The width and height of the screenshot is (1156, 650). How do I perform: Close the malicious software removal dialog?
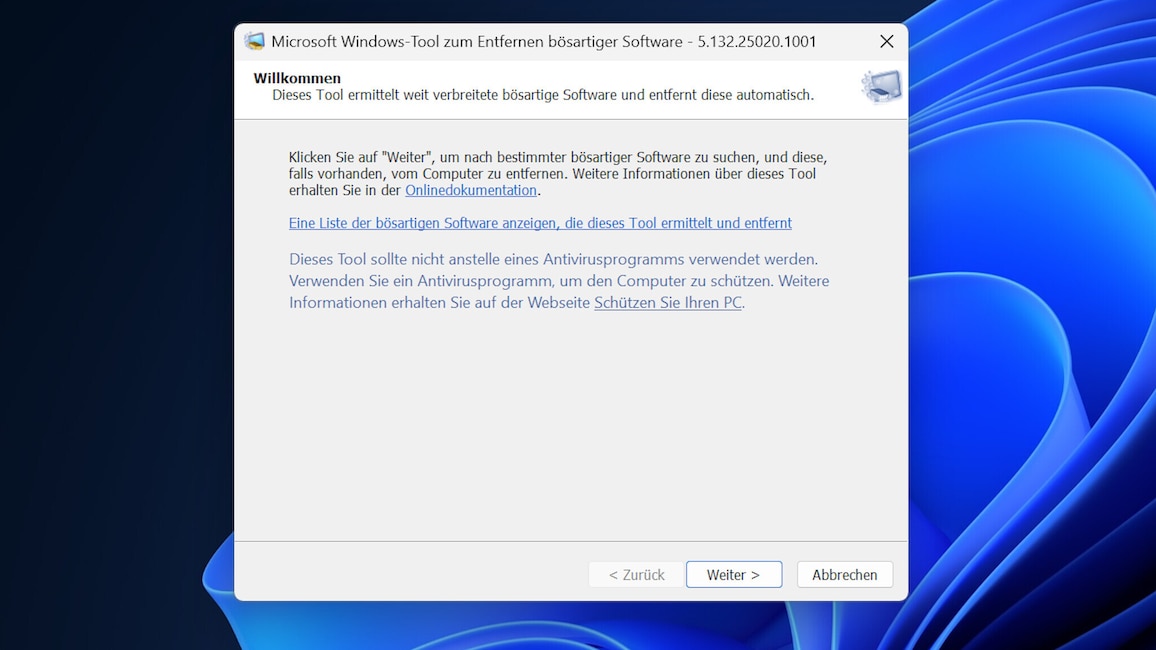pyautogui.click(x=887, y=42)
